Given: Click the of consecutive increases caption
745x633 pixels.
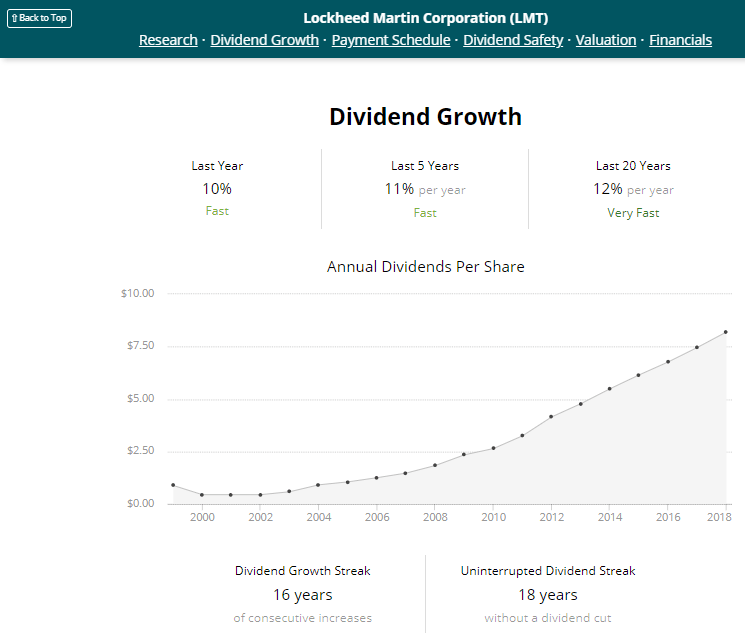Looking at the screenshot, I should click(x=303, y=618).
